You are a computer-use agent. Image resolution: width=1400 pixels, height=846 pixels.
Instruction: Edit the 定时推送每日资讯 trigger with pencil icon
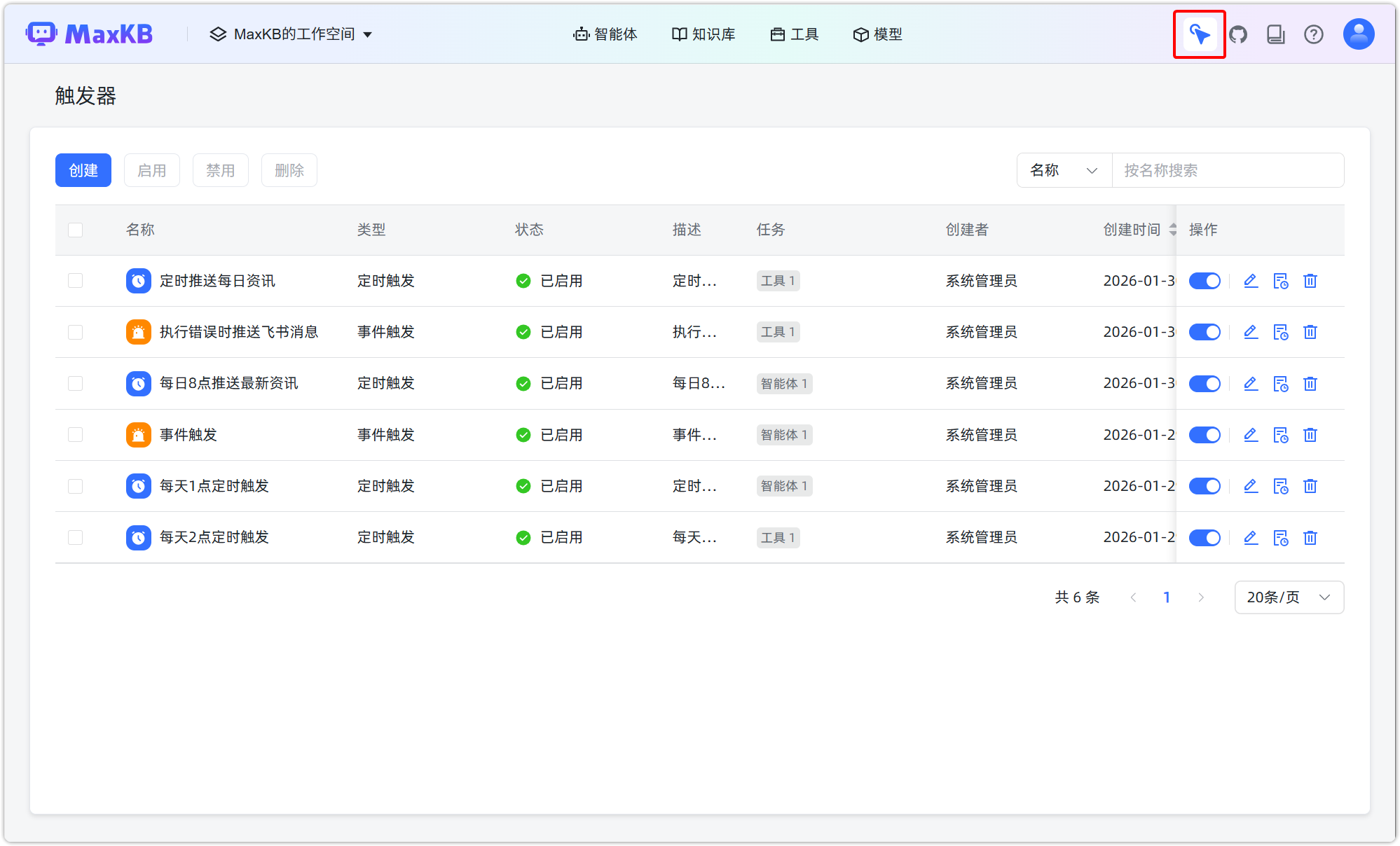(1251, 281)
